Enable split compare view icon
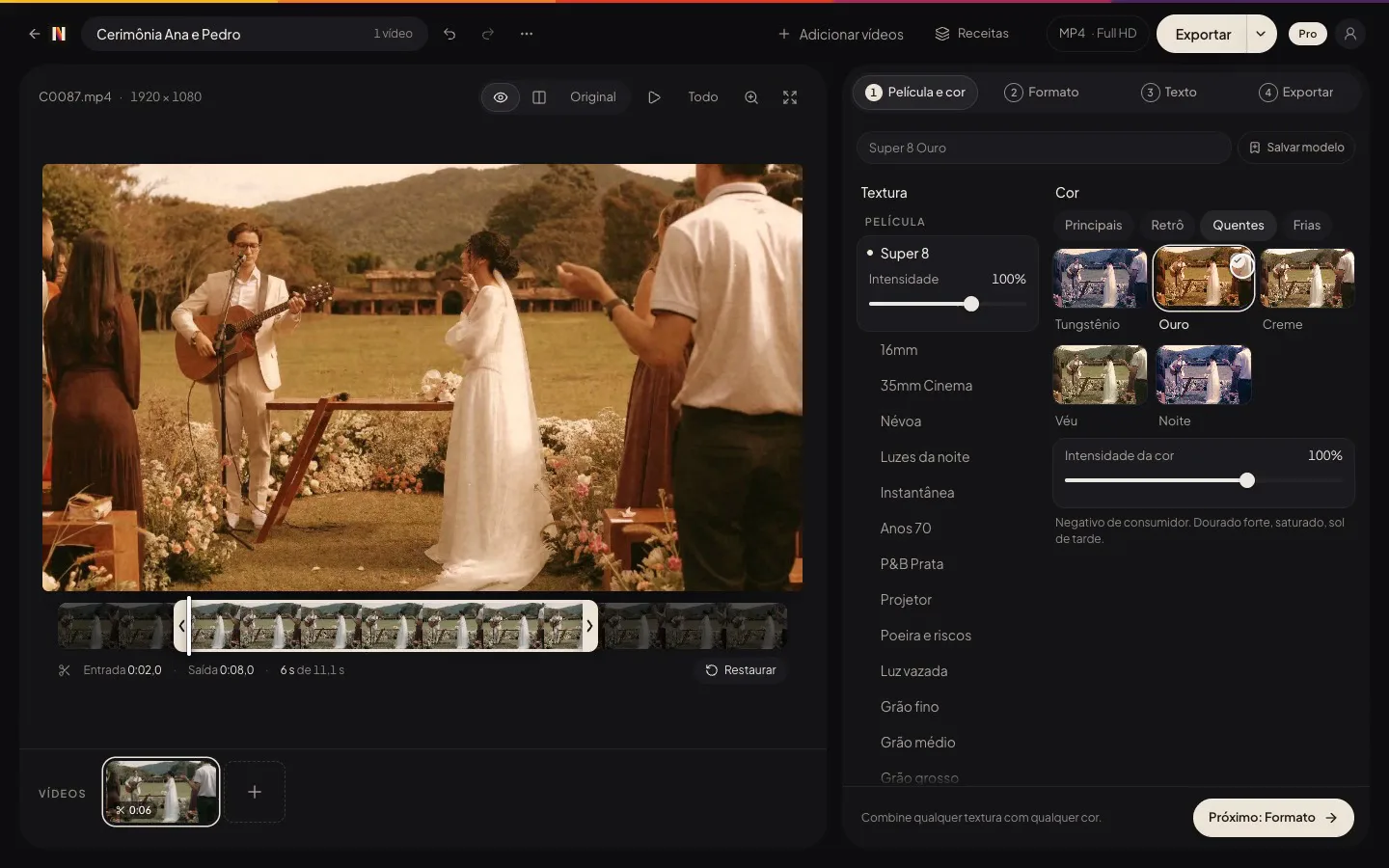 coord(539,97)
